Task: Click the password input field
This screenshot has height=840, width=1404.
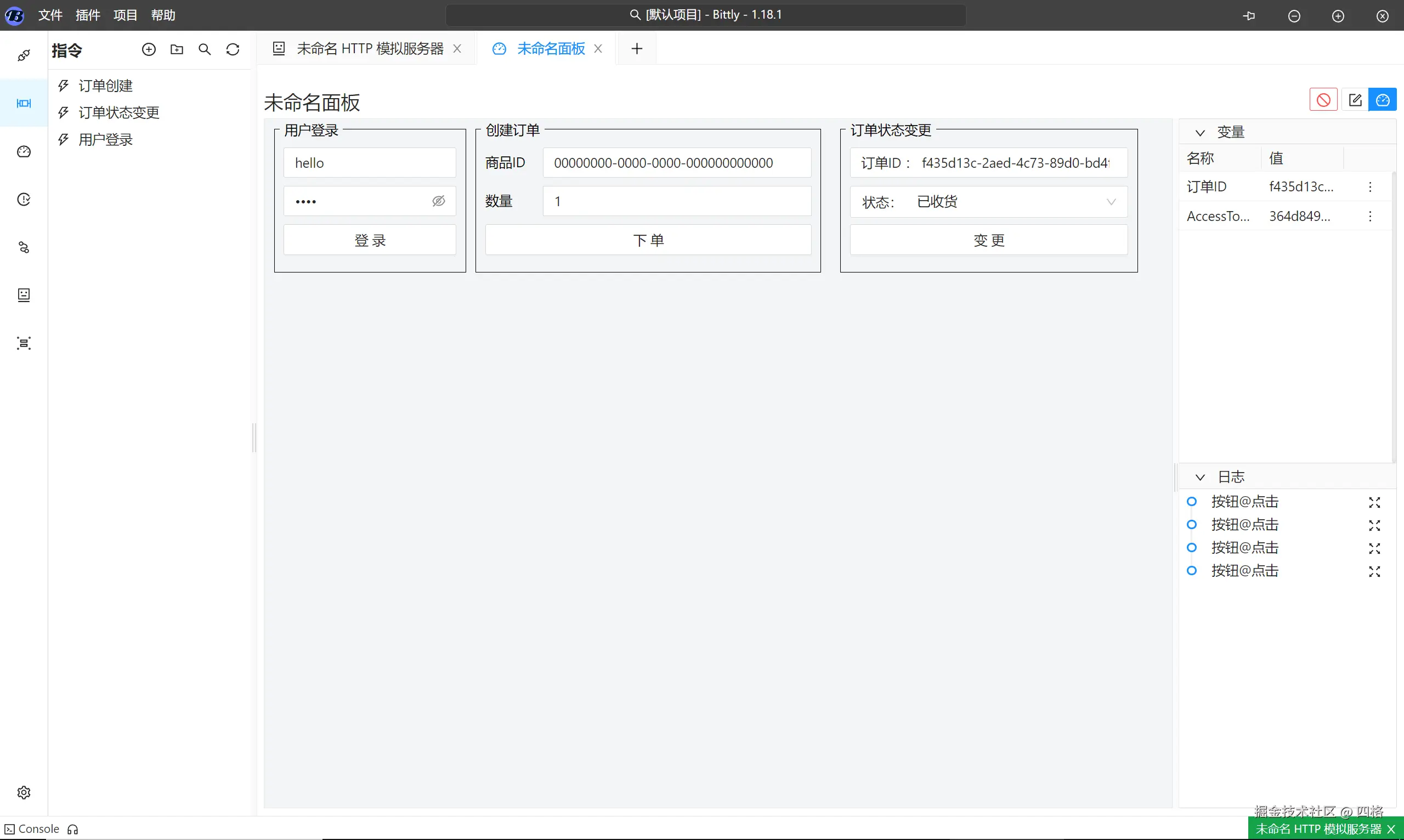Action: coord(370,201)
